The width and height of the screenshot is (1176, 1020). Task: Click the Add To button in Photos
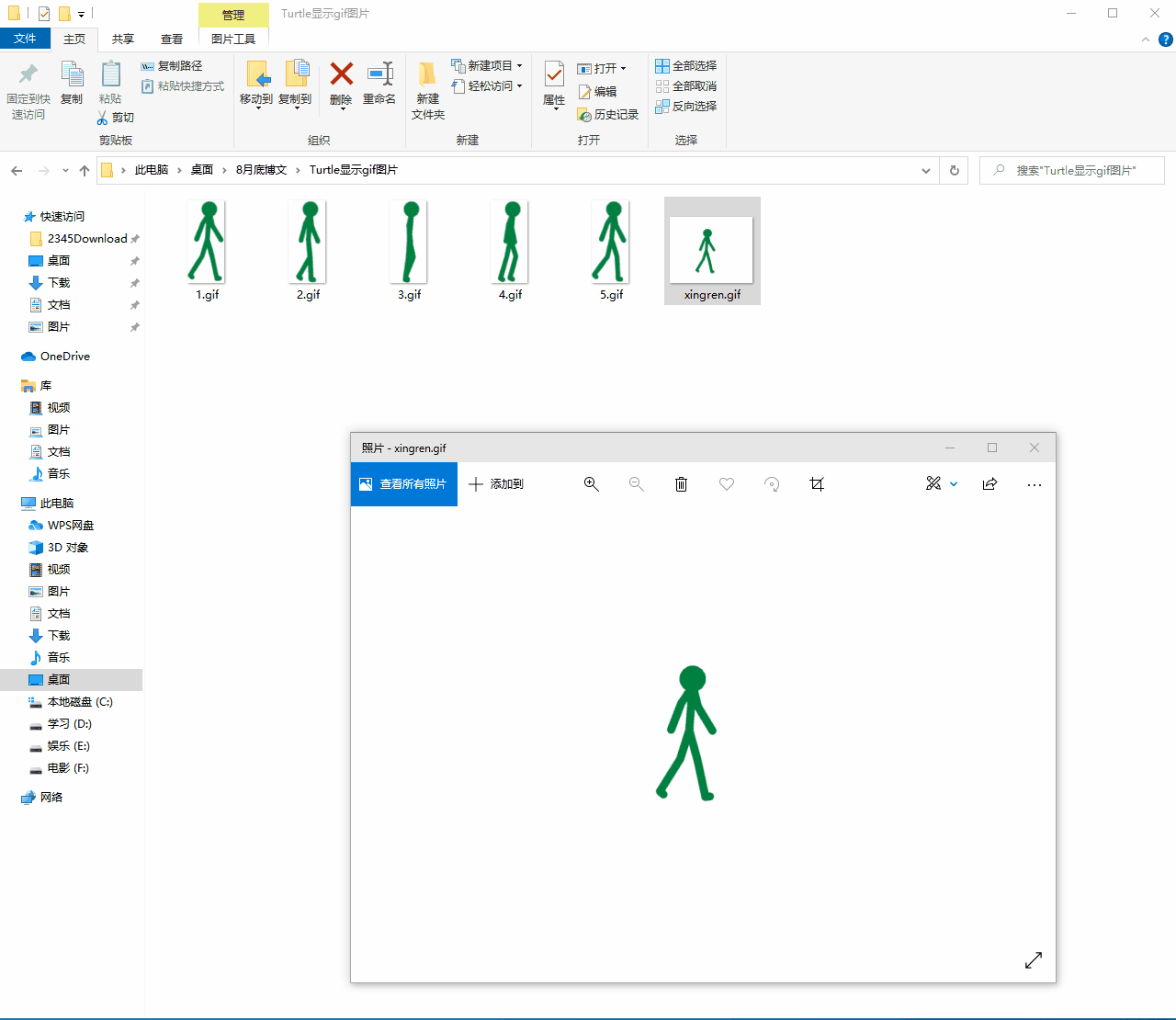[x=496, y=484]
